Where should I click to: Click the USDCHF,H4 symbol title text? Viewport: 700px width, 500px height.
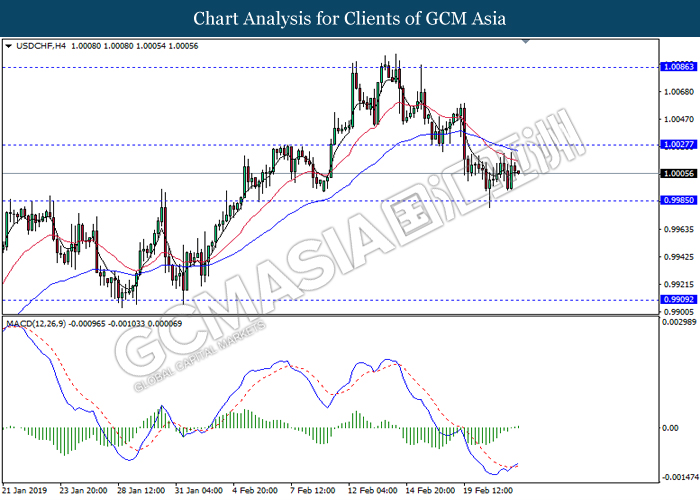click(41, 46)
